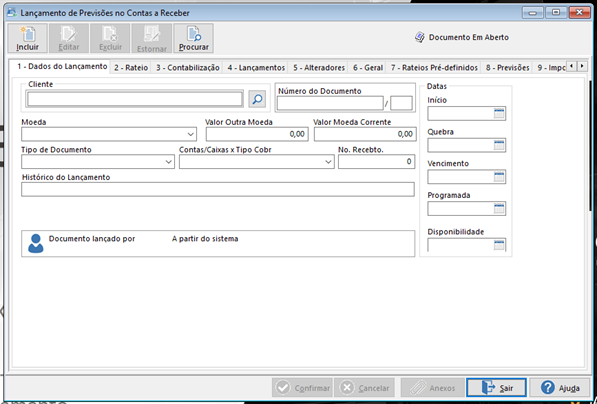The width and height of the screenshot is (597, 404).
Task: Click the 'Documento lançado por' label
Action: click(92, 239)
